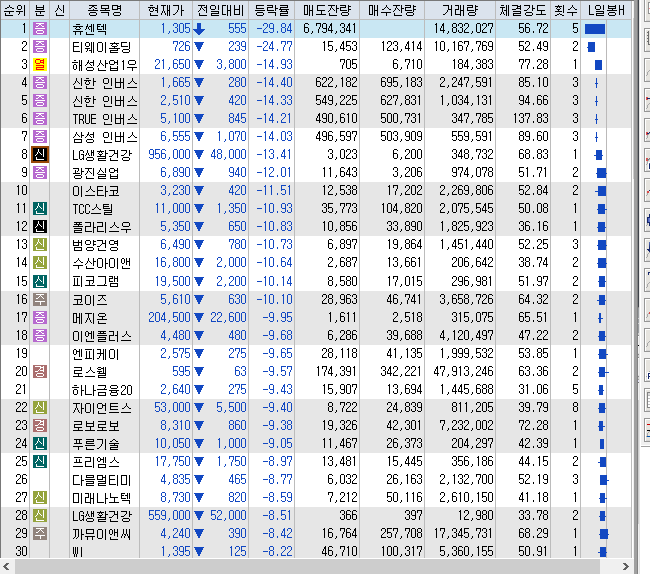Screen dimensions: 650x574
Task: Select the 이스타코 stock name
Action: (96, 191)
